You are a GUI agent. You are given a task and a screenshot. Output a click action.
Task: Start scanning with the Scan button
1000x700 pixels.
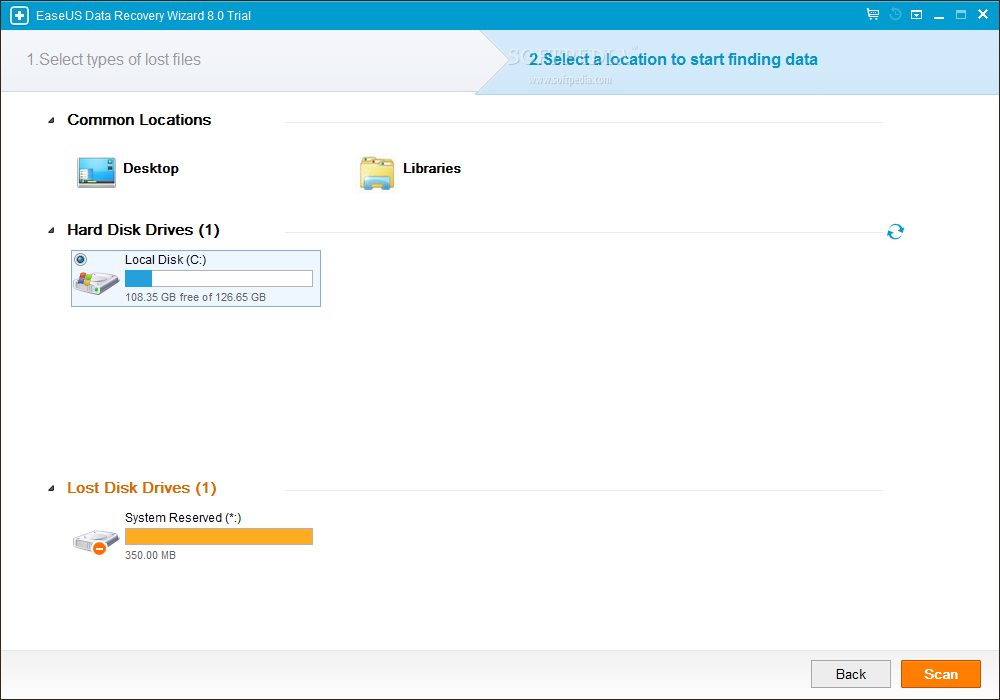941,674
